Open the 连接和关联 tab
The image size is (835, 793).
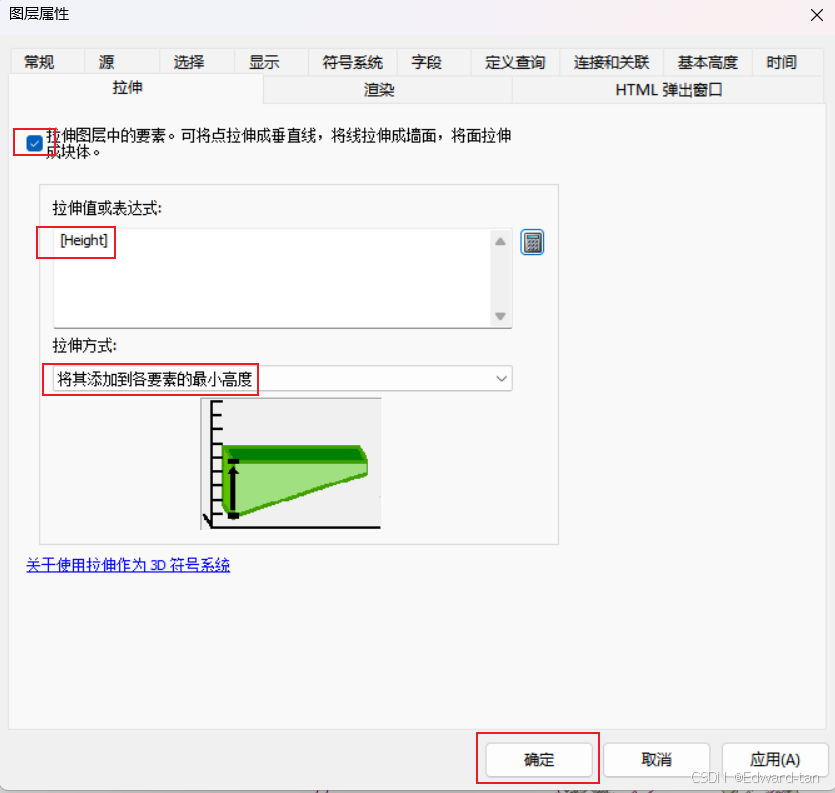pos(611,62)
